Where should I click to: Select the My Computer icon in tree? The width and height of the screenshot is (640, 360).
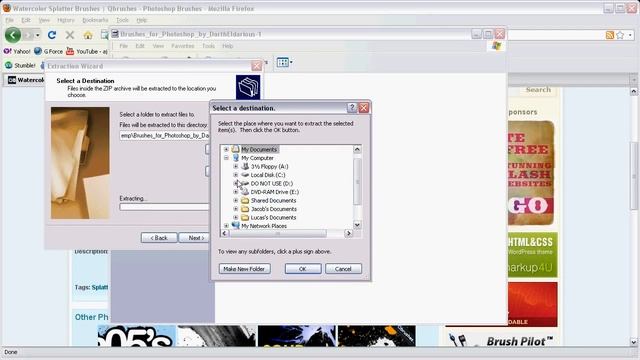coord(236,158)
